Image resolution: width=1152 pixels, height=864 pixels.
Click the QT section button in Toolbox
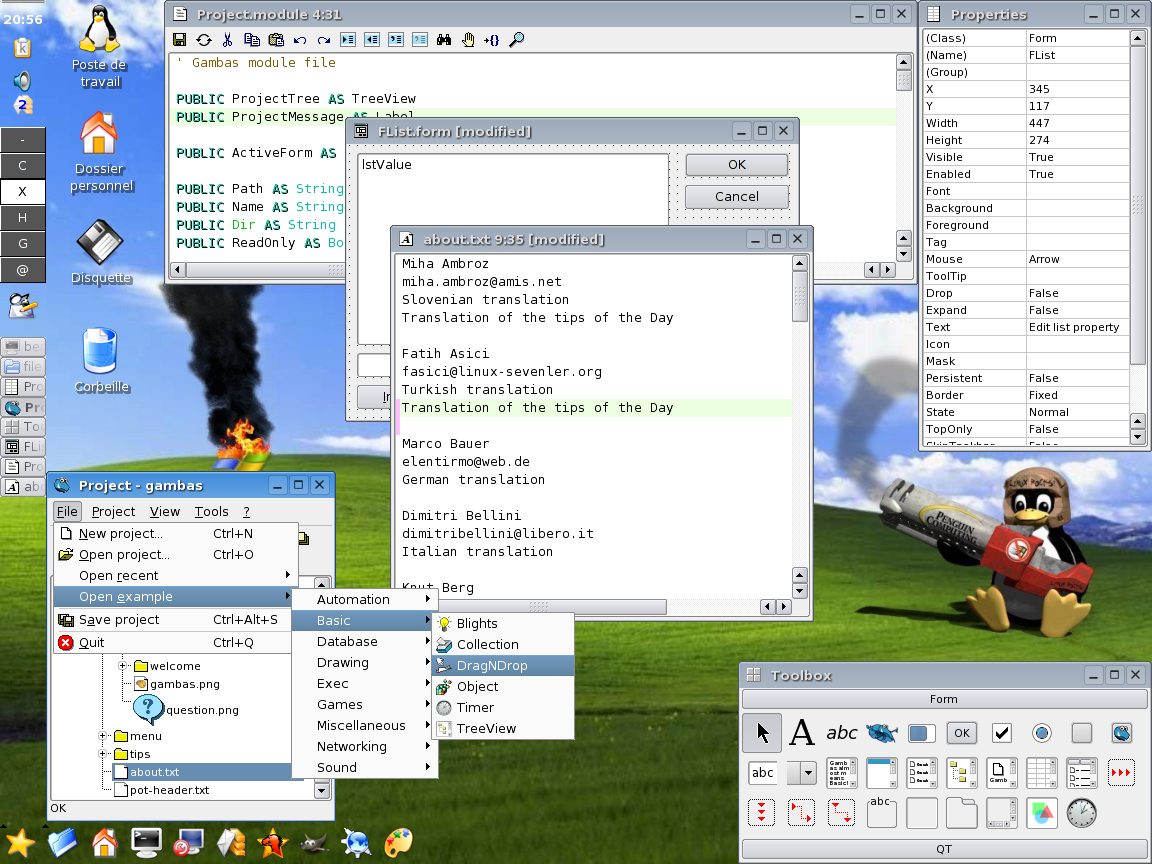pyautogui.click(x=943, y=849)
